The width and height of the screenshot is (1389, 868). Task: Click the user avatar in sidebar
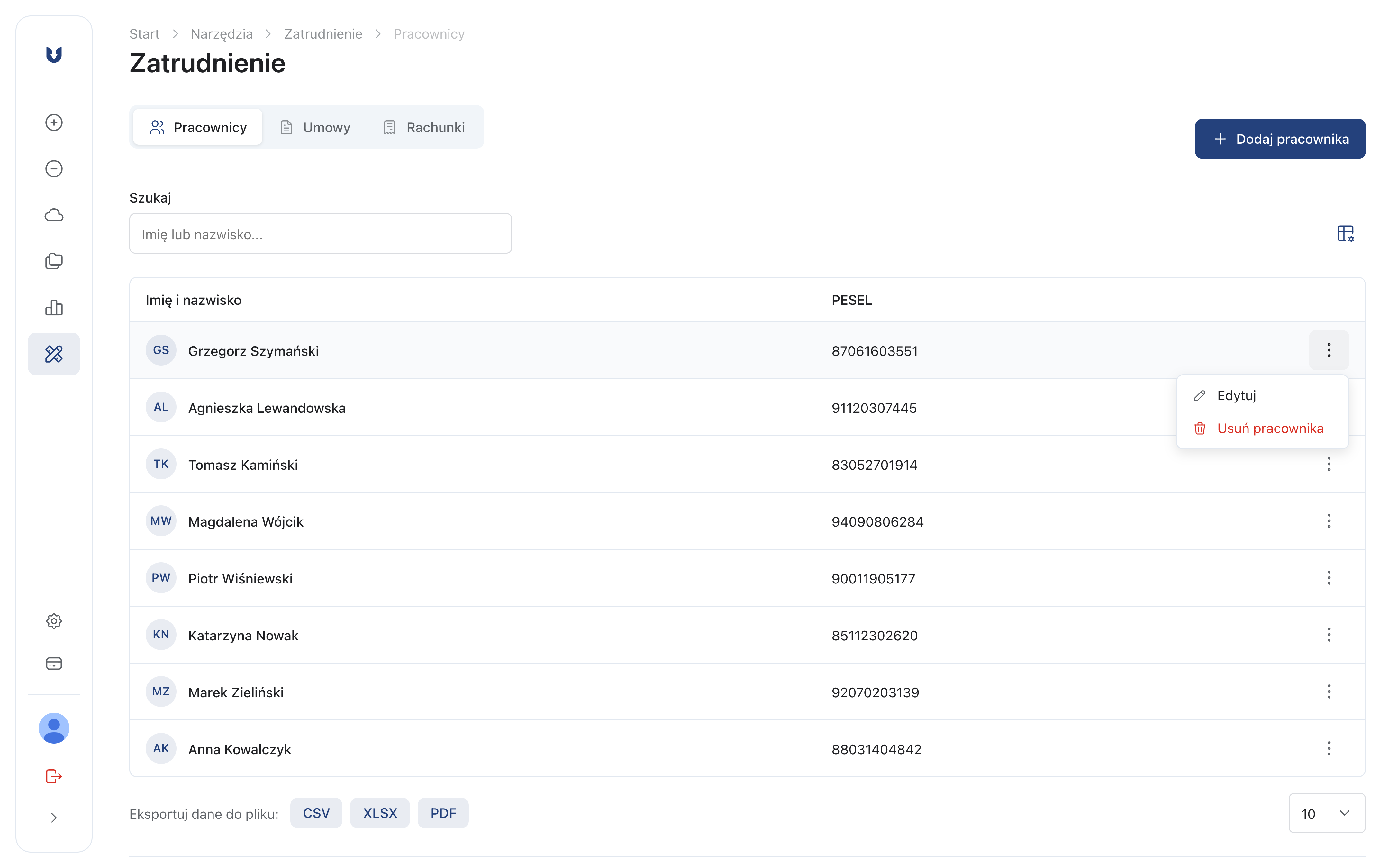pyautogui.click(x=54, y=728)
